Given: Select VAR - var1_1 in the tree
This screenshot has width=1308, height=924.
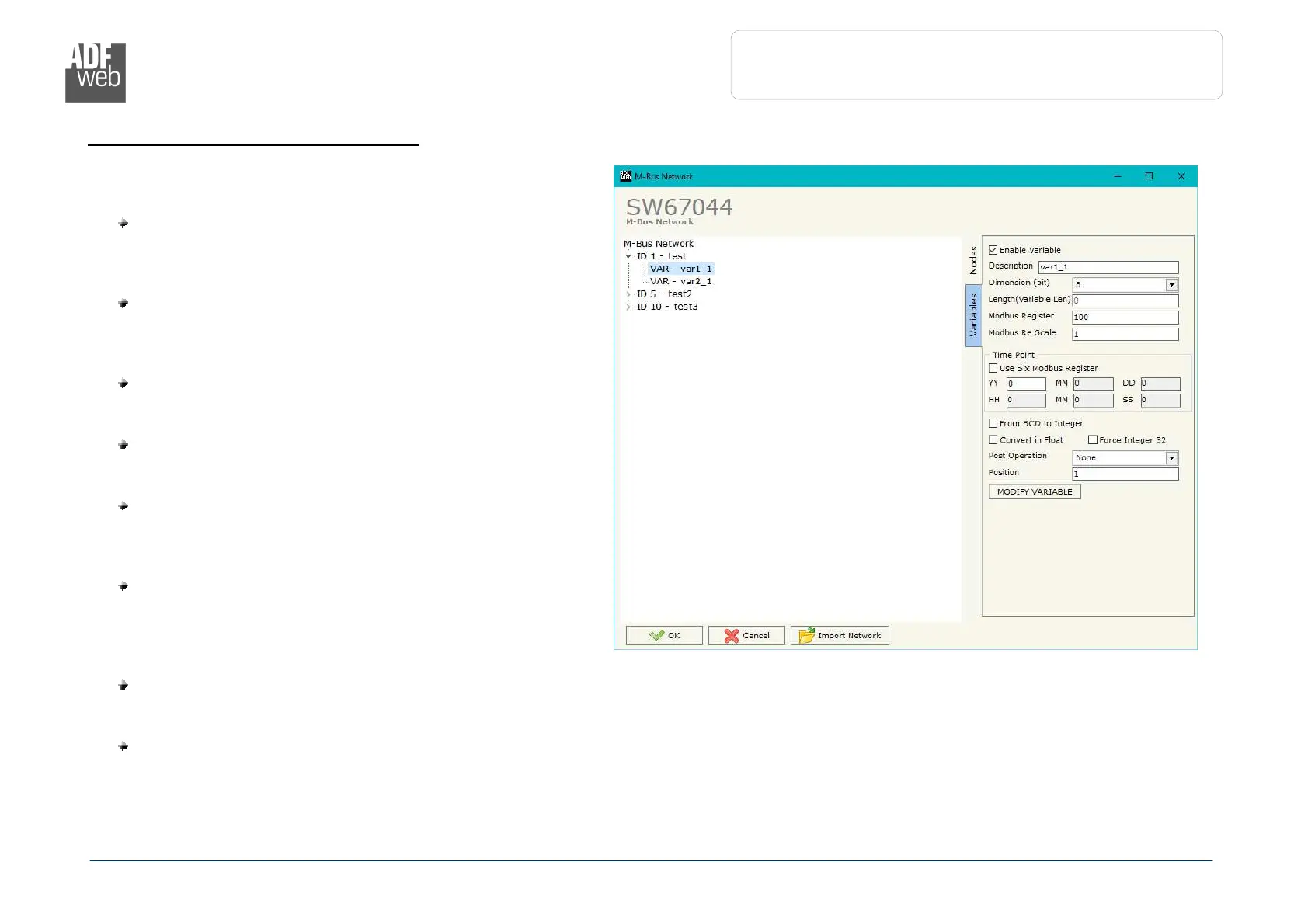Looking at the screenshot, I should tap(680, 269).
